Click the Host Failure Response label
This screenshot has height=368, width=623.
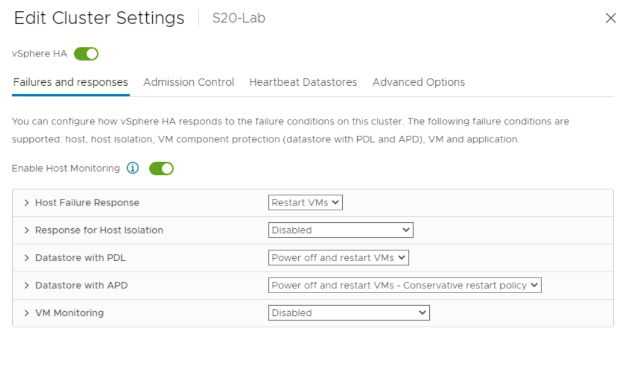[87, 203]
